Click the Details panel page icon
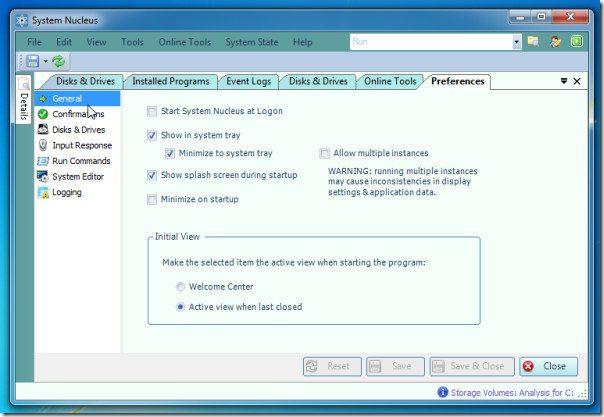Viewport: 604px width, 417px height. tap(24, 83)
